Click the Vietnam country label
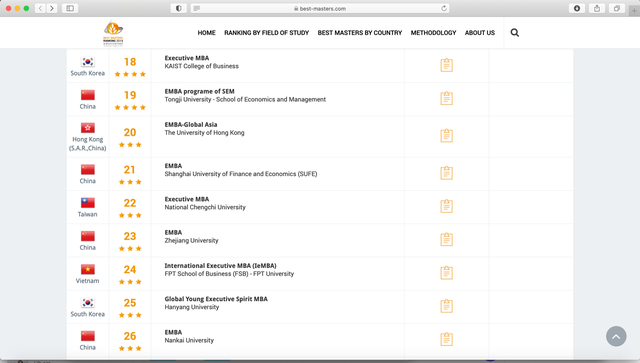This screenshot has height=363, width=640. 87,281
